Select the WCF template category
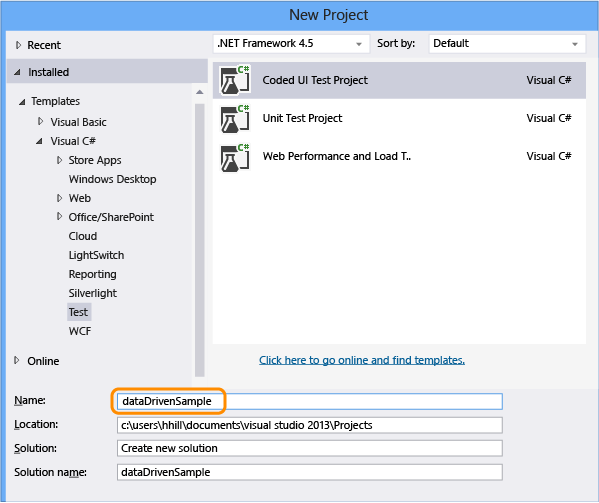This screenshot has width=599, height=503. [x=80, y=331]
